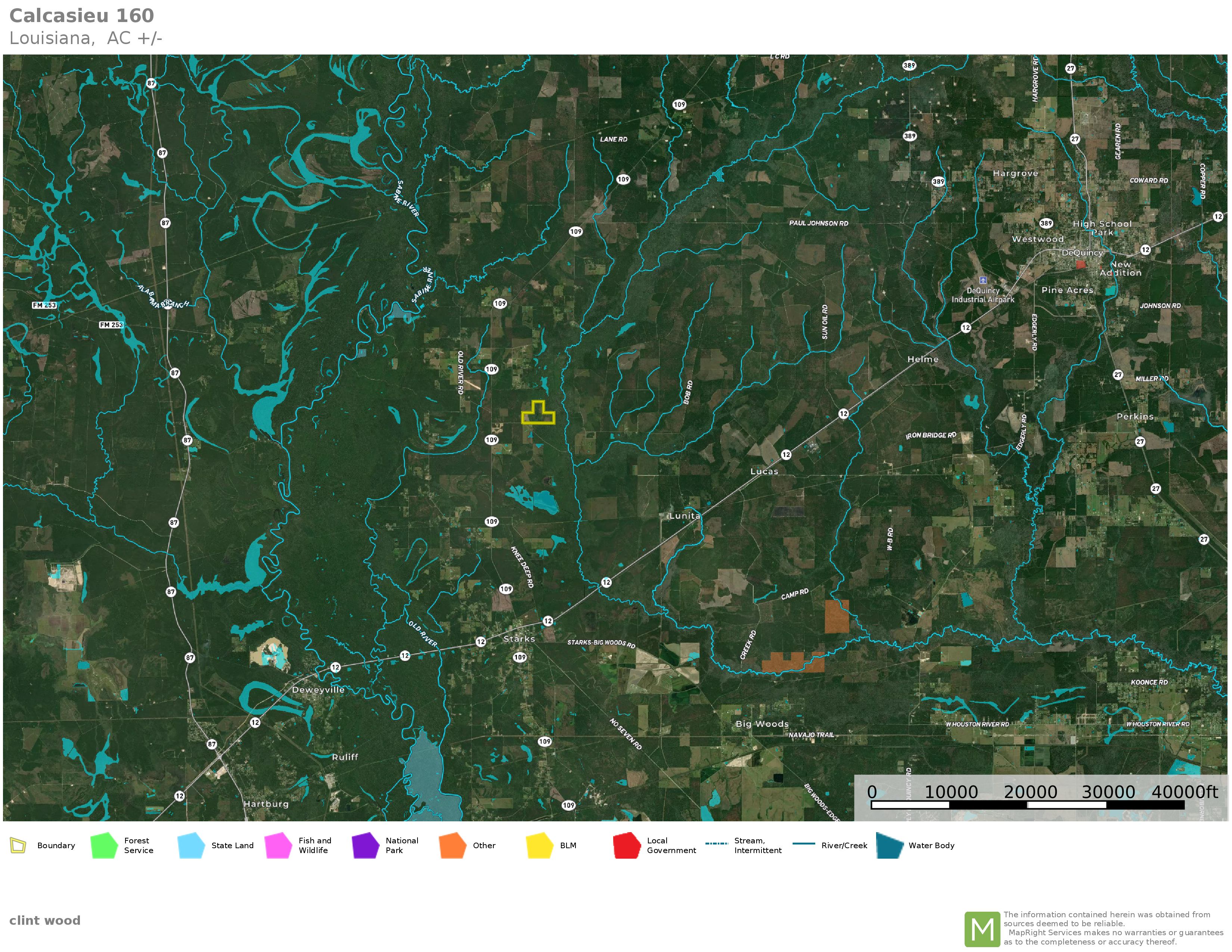Click the Deweyville town label

click(x=317, y=690)
